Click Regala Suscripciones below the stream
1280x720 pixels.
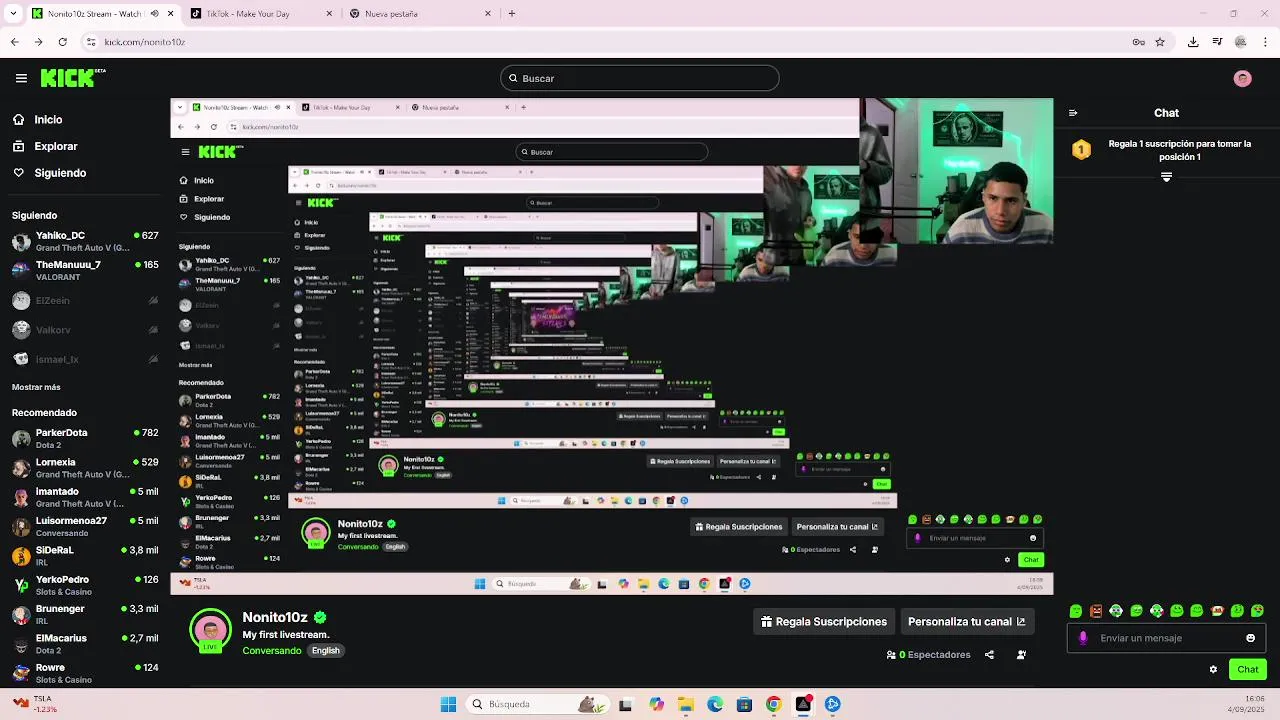pos(824,622)
